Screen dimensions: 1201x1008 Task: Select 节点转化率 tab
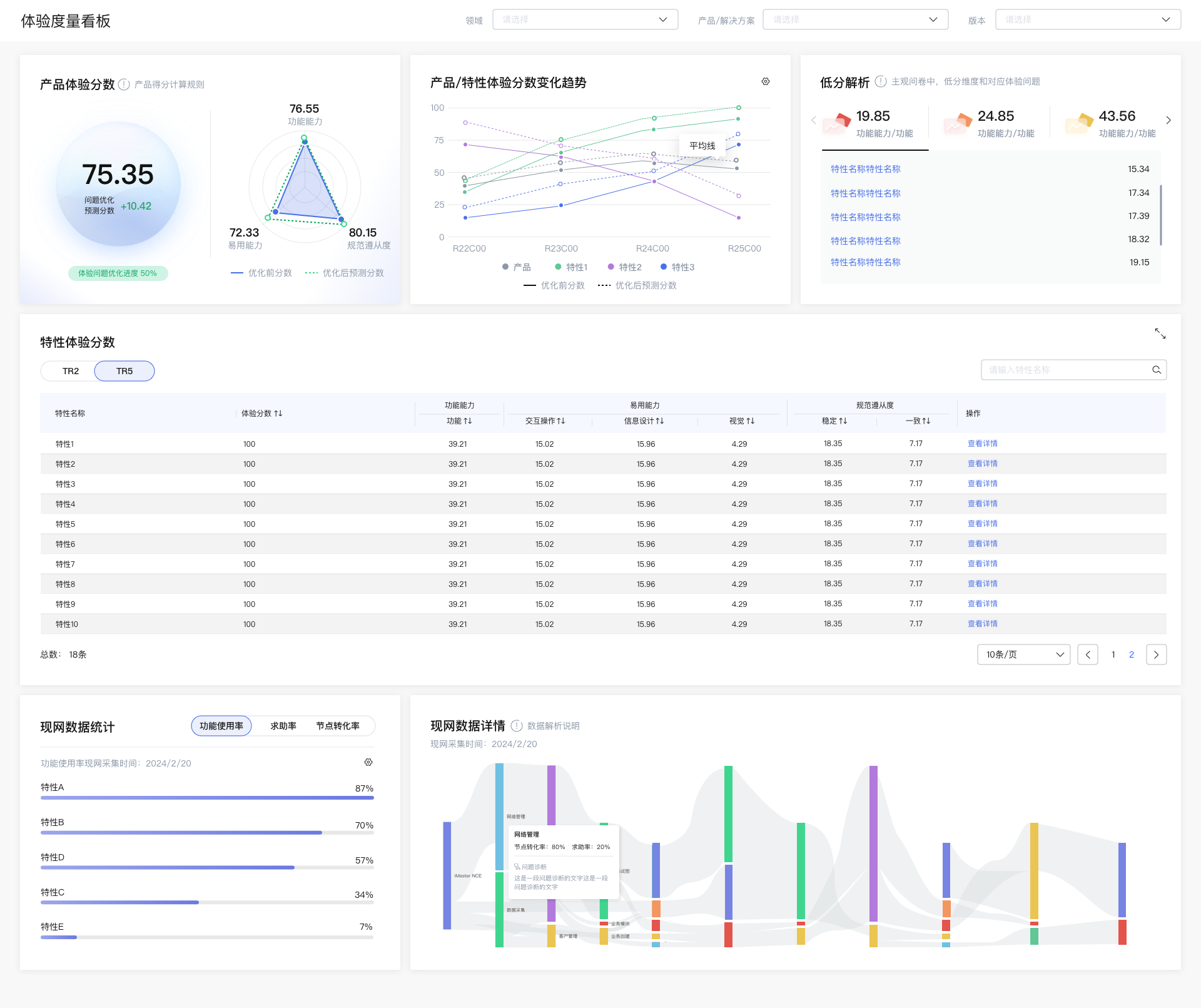338,726
